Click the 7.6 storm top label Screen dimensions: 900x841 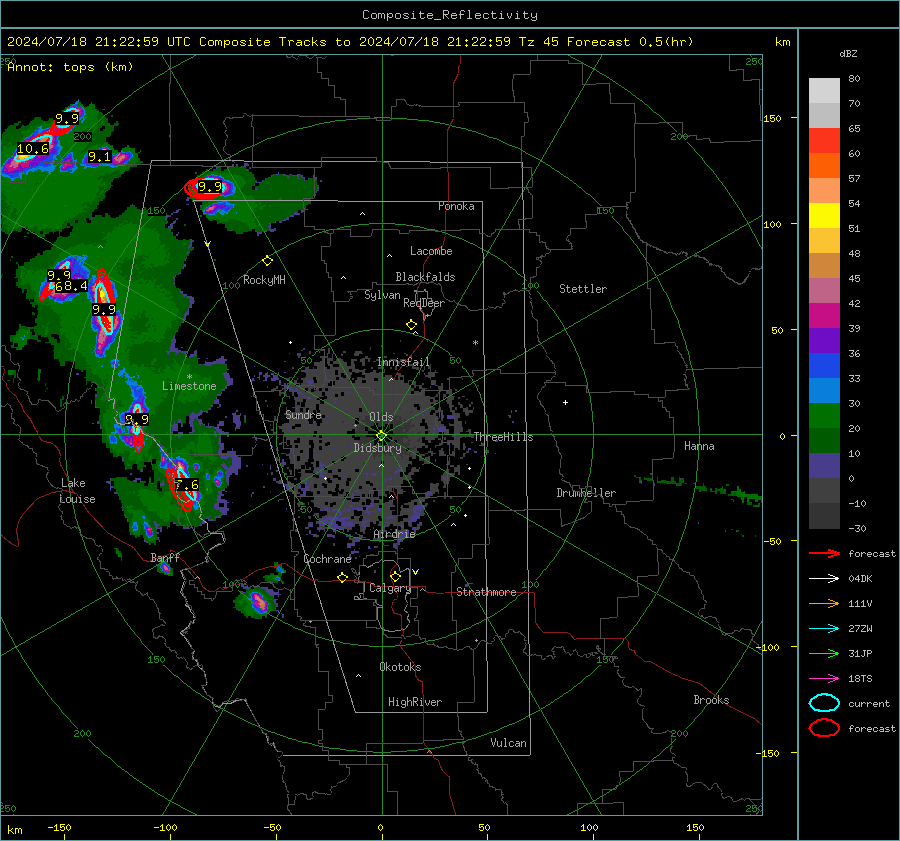pos(187,485)
